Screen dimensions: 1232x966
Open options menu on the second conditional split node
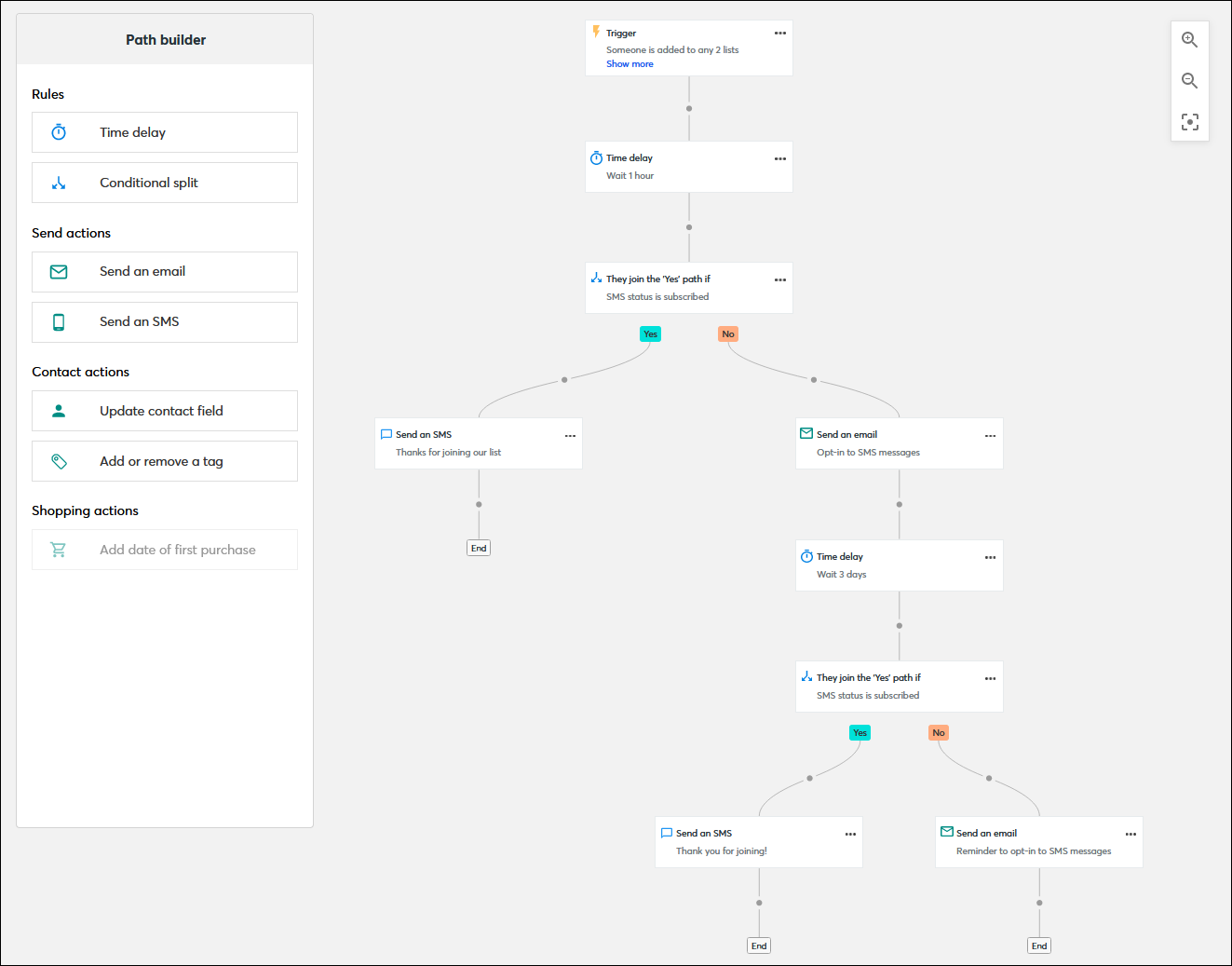point(991,678)
